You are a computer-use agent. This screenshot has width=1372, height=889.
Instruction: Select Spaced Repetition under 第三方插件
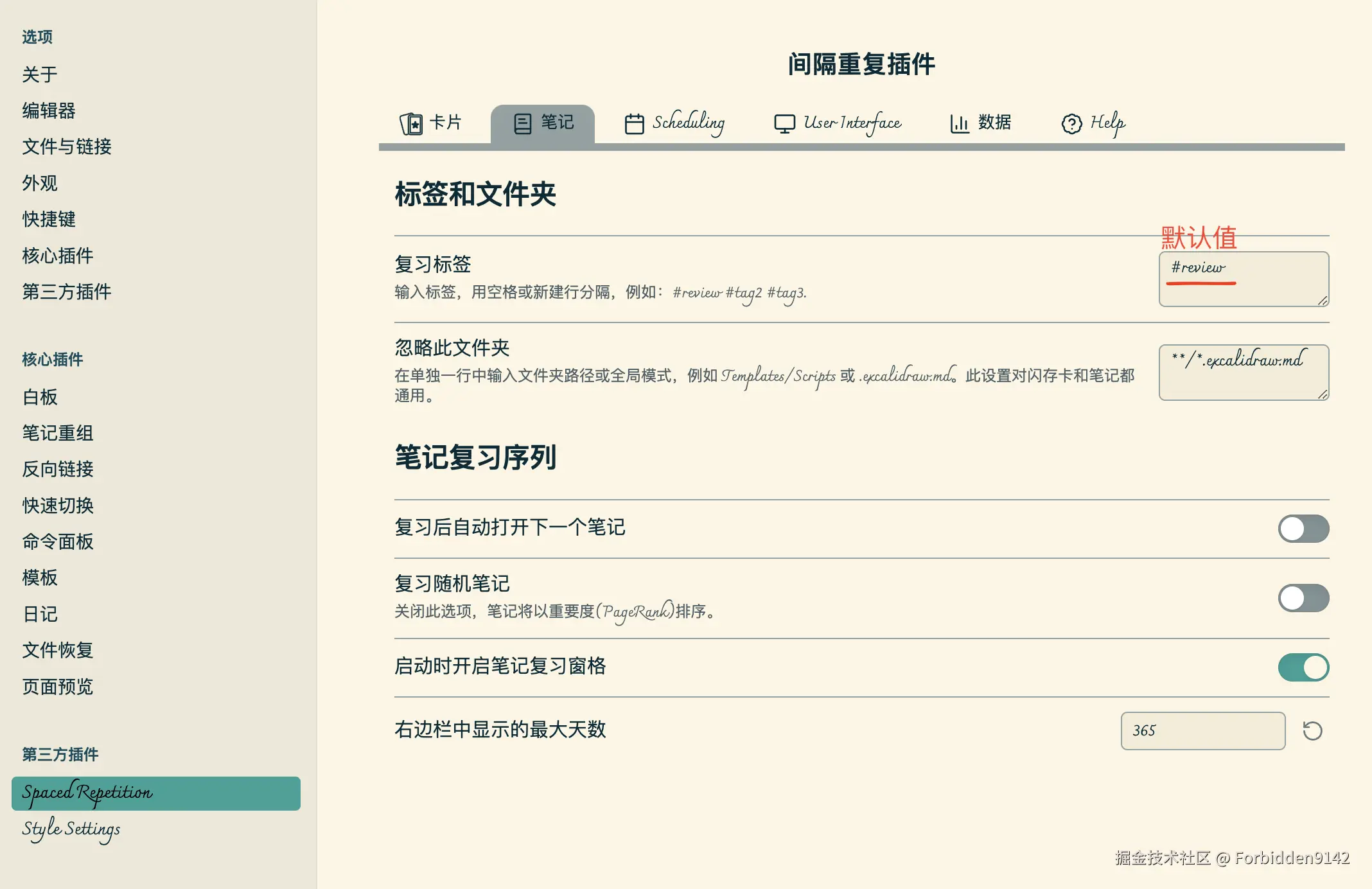(x=87, y=793)
